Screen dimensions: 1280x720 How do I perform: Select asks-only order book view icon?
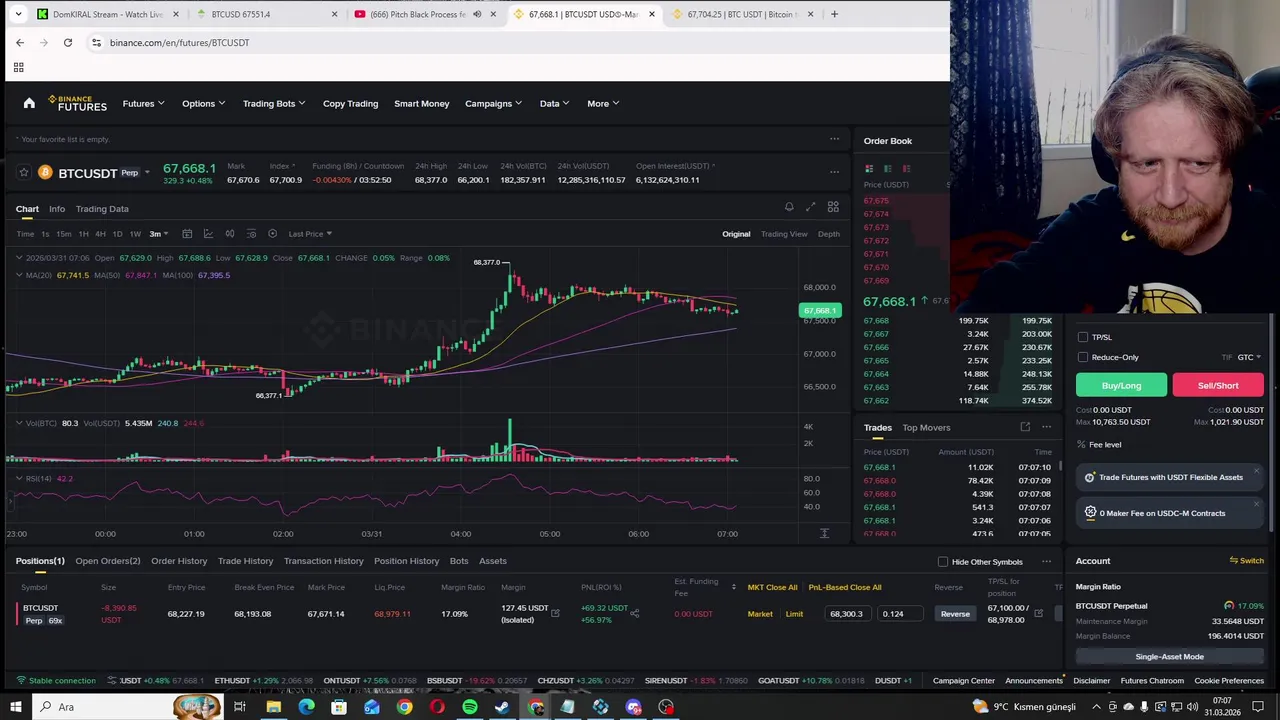[906, 168]
